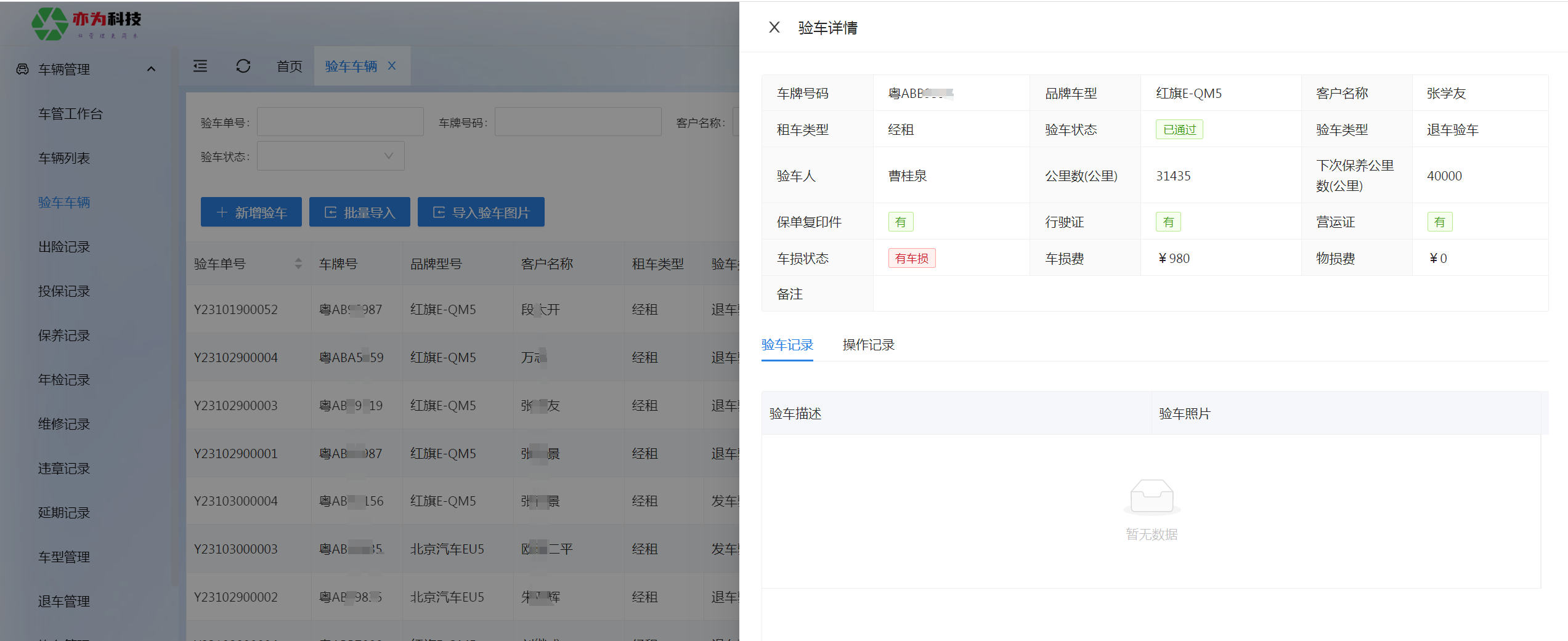Click the refresh page icon
The image size is (1568, 641).
point(243,66)
